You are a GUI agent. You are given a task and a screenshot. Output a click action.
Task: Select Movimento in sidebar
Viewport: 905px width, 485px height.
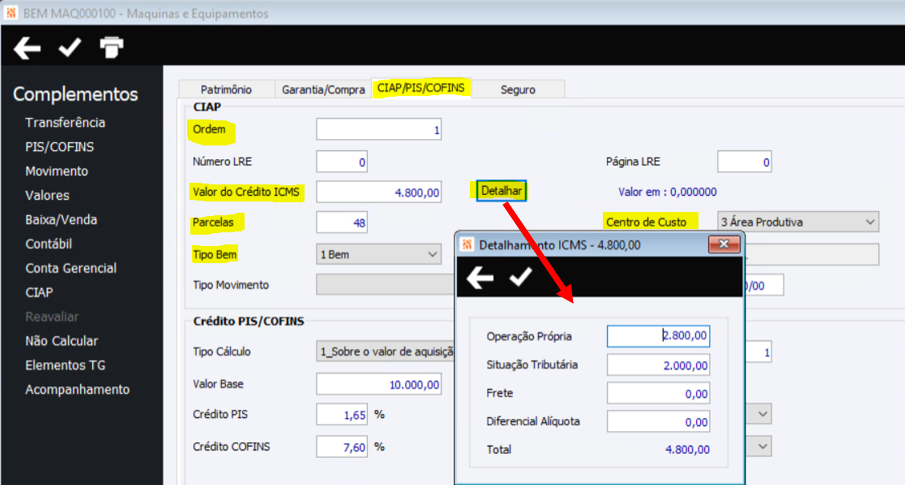tap(57, 171)
